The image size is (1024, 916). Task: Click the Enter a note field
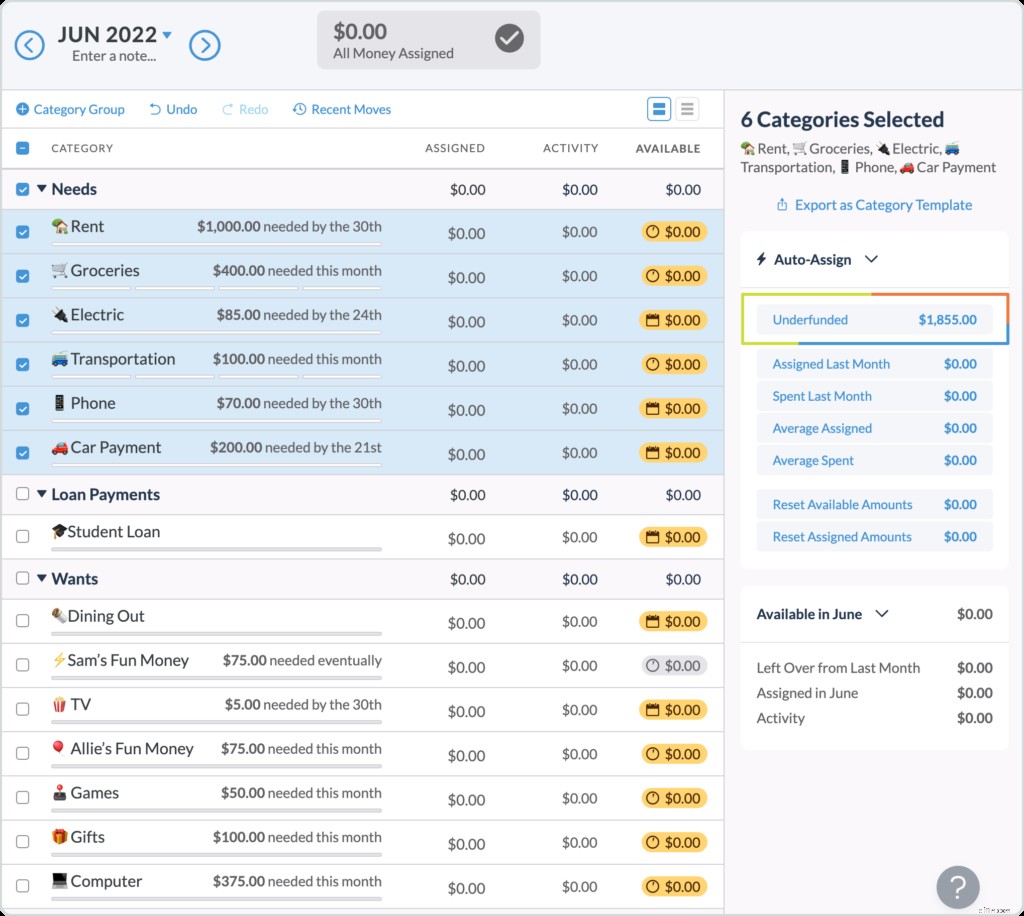click(113, 58)
